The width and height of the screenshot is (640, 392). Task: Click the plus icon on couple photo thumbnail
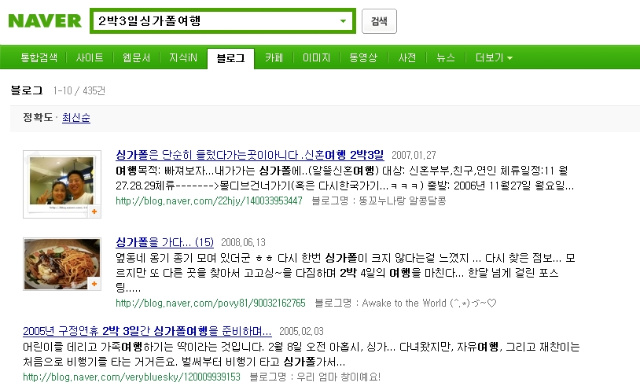click(x=94, y=212)
